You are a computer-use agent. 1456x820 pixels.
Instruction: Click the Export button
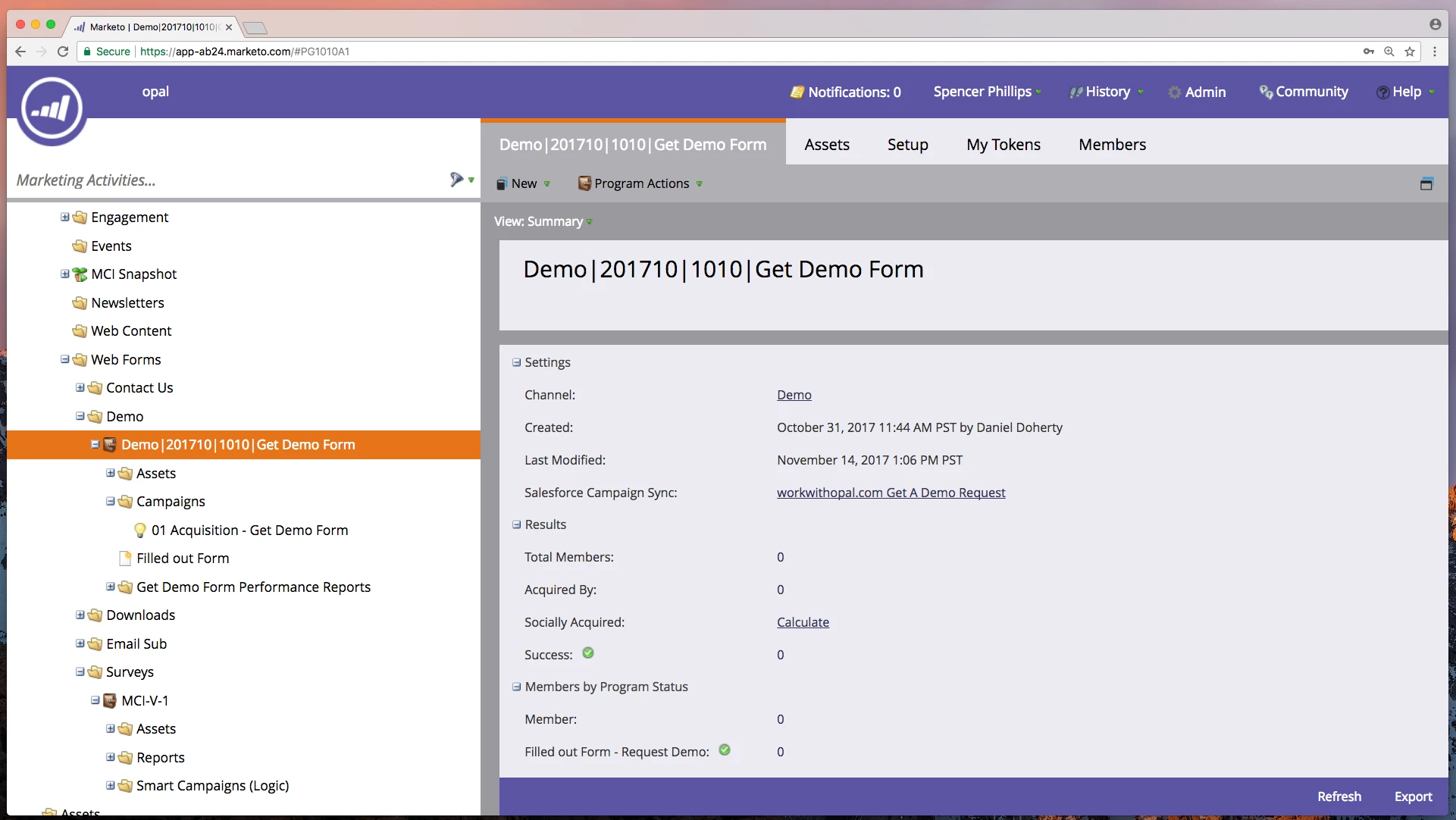tap(1413, 797)
